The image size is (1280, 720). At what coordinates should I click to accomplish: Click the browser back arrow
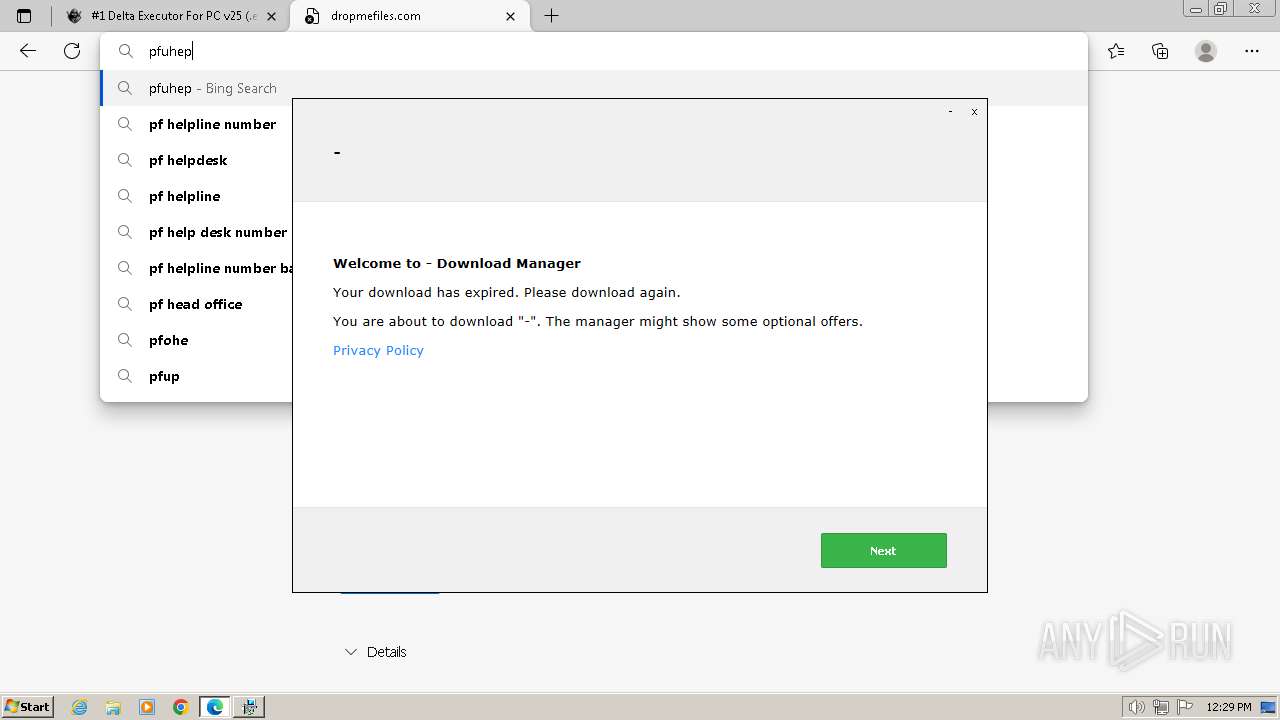pyautogui.click(x=28, y=51)
